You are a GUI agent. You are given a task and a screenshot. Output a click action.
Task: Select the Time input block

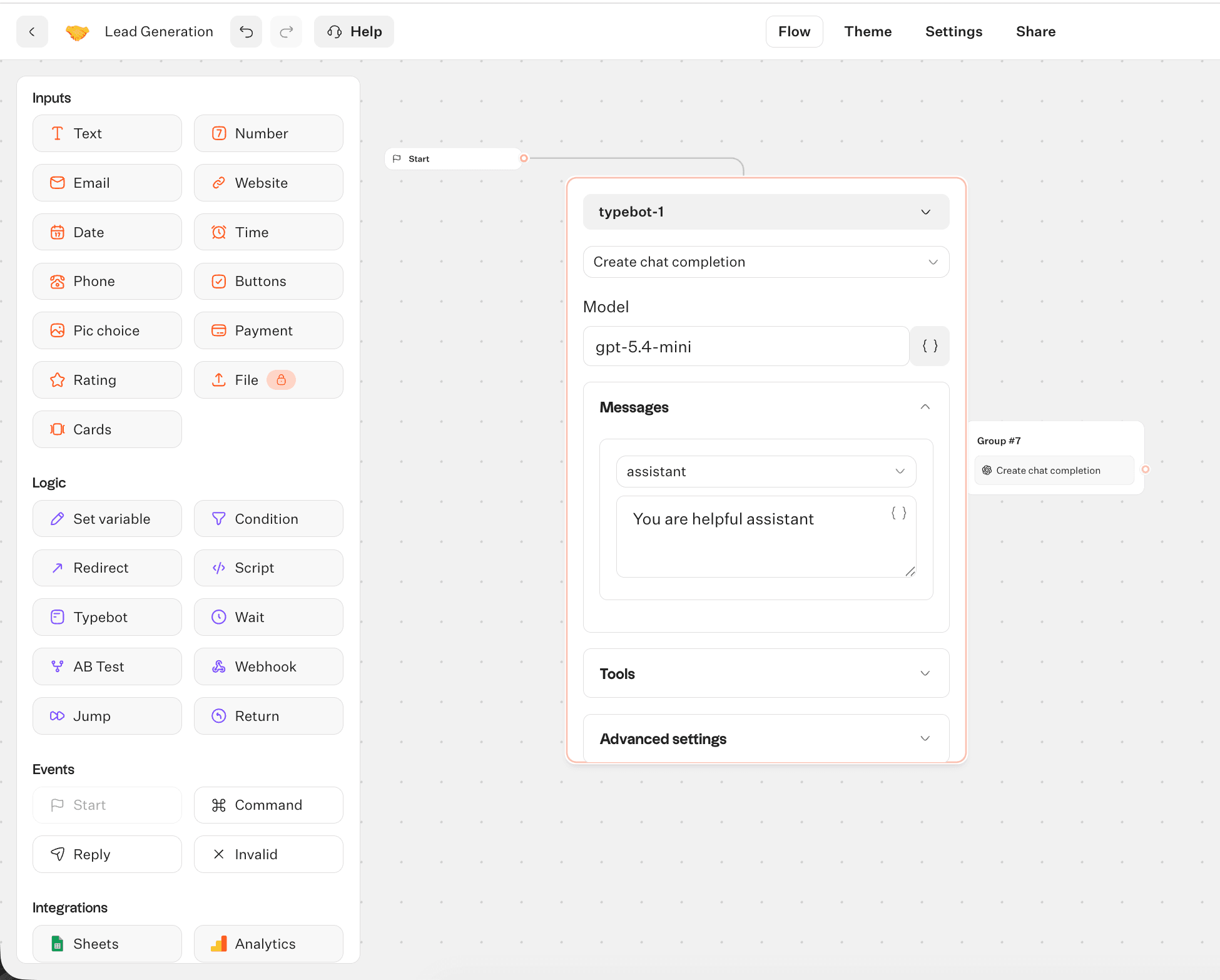click(268, 232)
